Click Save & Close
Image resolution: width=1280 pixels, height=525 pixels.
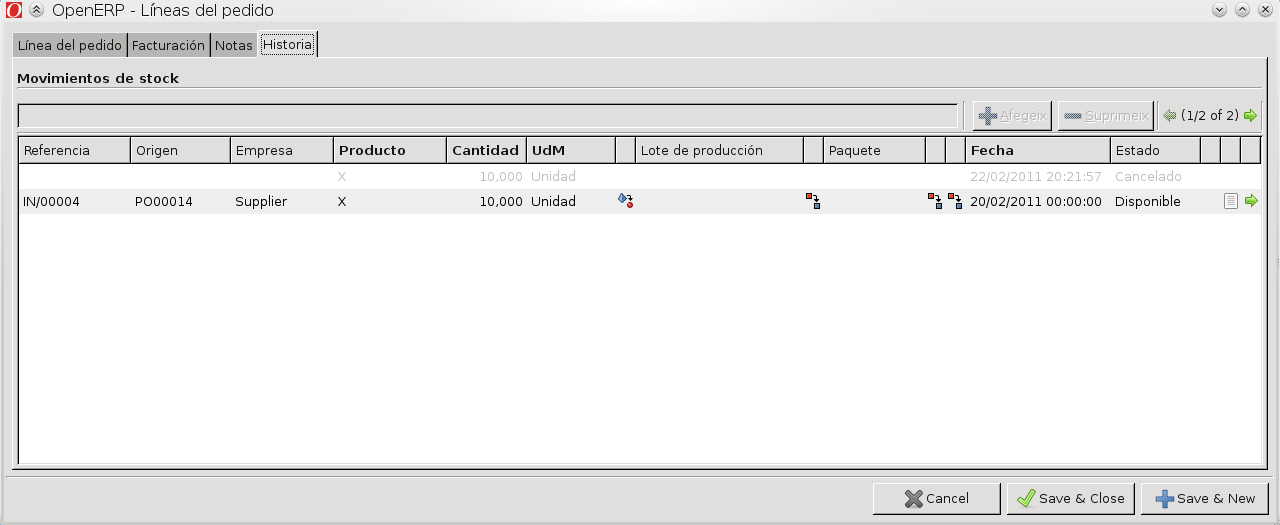pos(1071,498)
